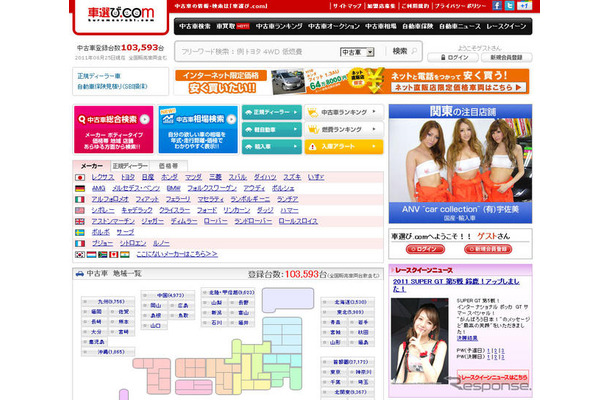The height and width of the screenshot is (400, 610).
Task: Click the Netherlands flag icon
Action: coord(91,254)
